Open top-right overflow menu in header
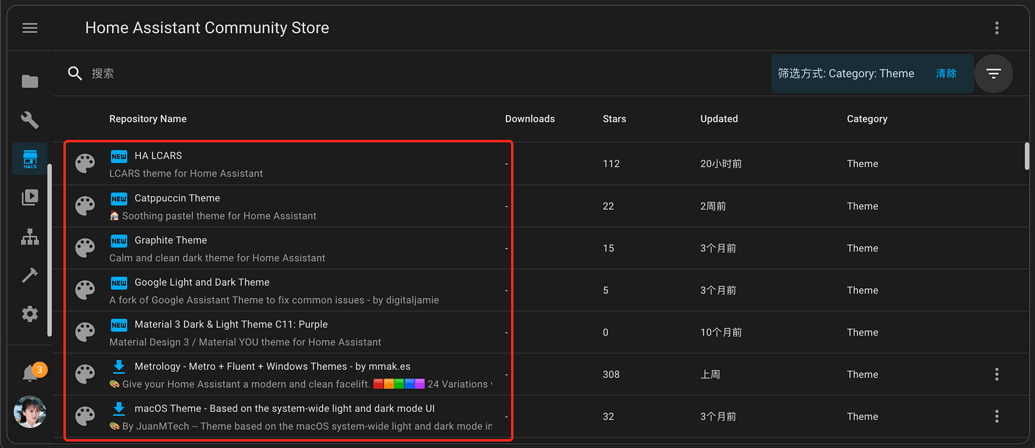This screenshot has height=448, width=1035. (x=996, y=28)
